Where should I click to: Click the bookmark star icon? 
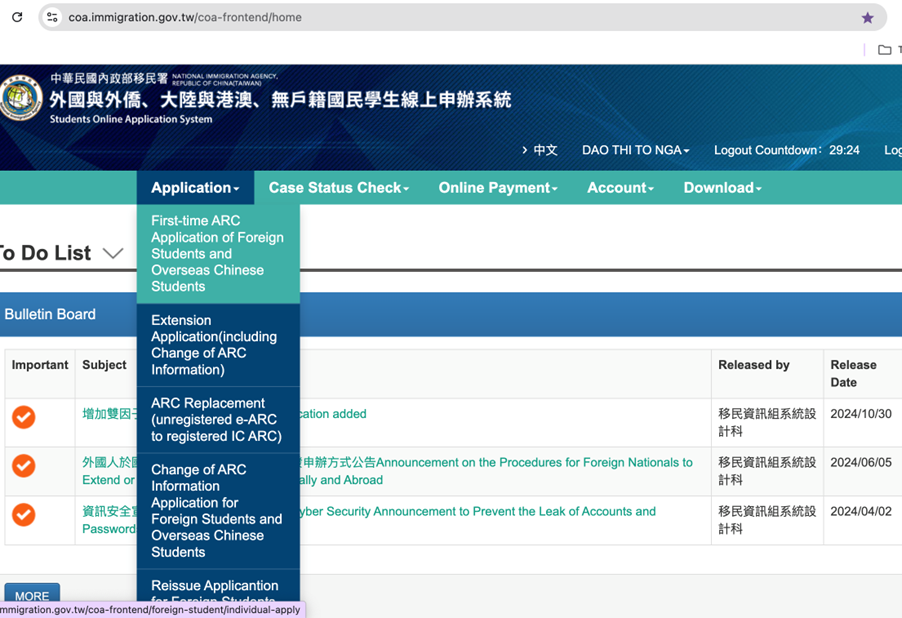click(867, 18)
